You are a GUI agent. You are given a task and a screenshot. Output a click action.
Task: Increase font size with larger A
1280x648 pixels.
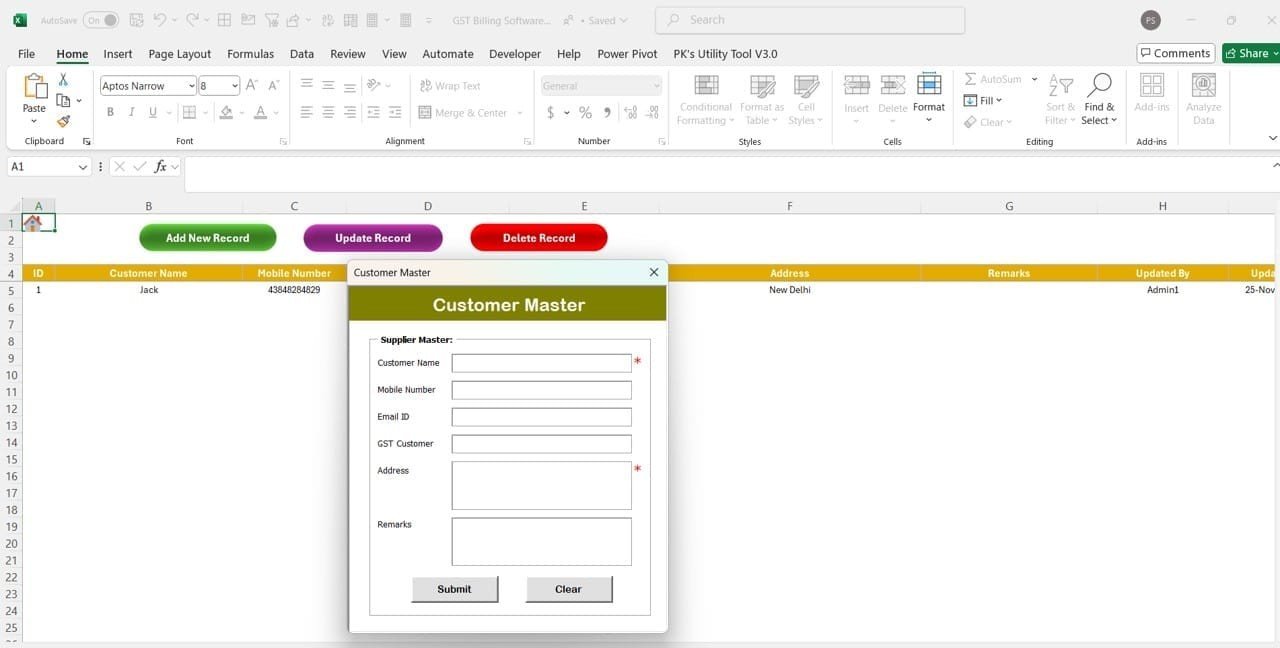252,86
